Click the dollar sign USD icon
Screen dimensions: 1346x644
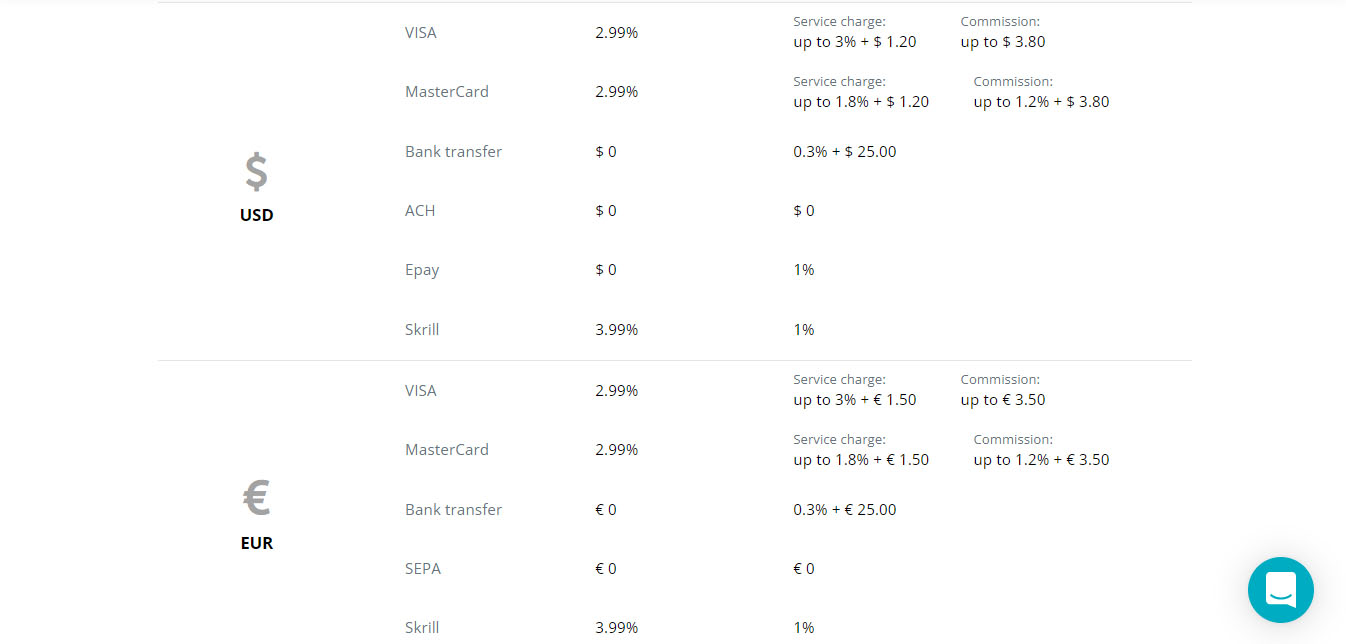pyautogui.click(x=257, y=172)
